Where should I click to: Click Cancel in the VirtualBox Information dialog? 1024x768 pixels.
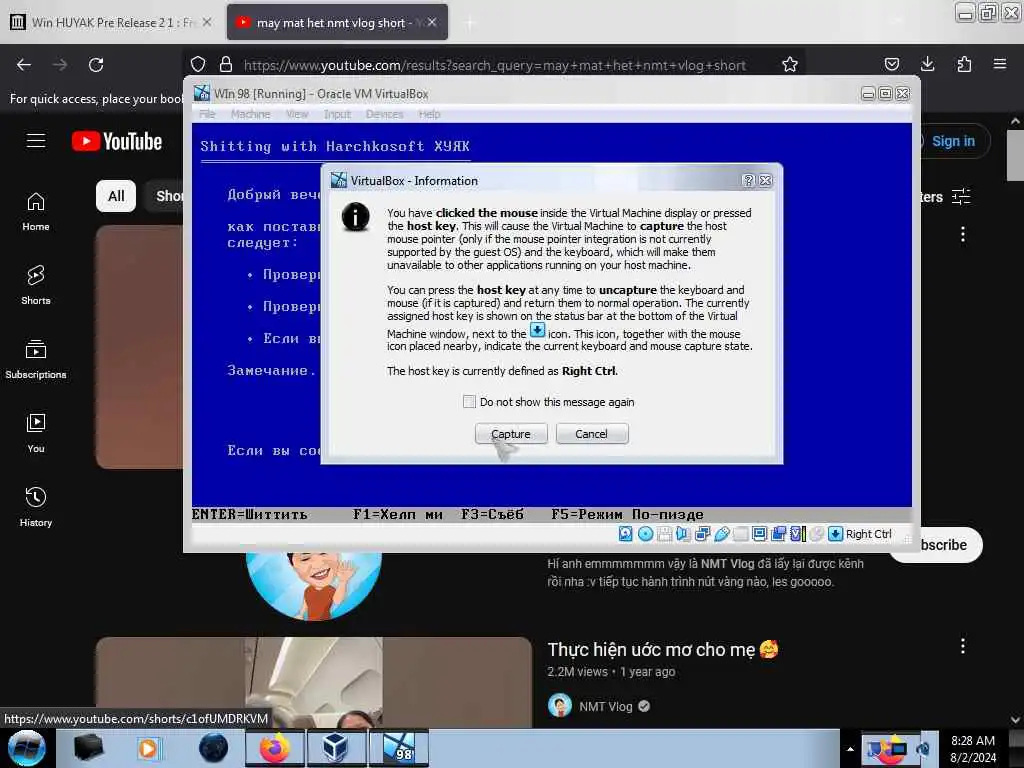pos(592,434)
